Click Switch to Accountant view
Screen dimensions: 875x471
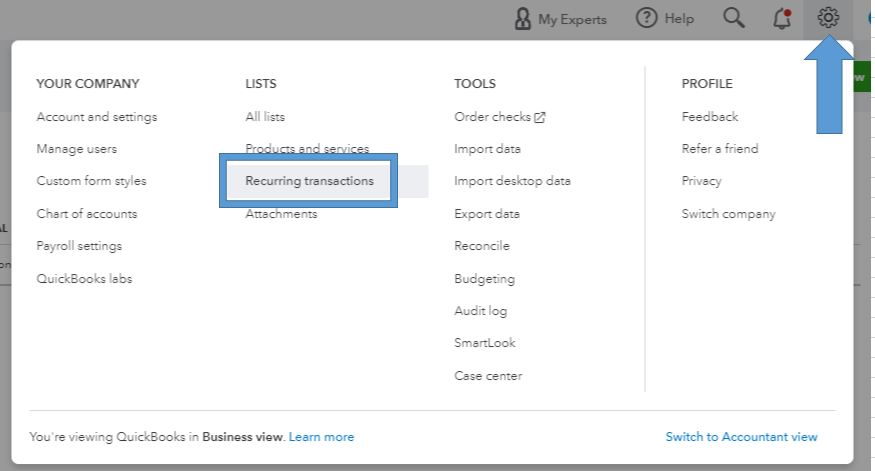coord(741,437)
